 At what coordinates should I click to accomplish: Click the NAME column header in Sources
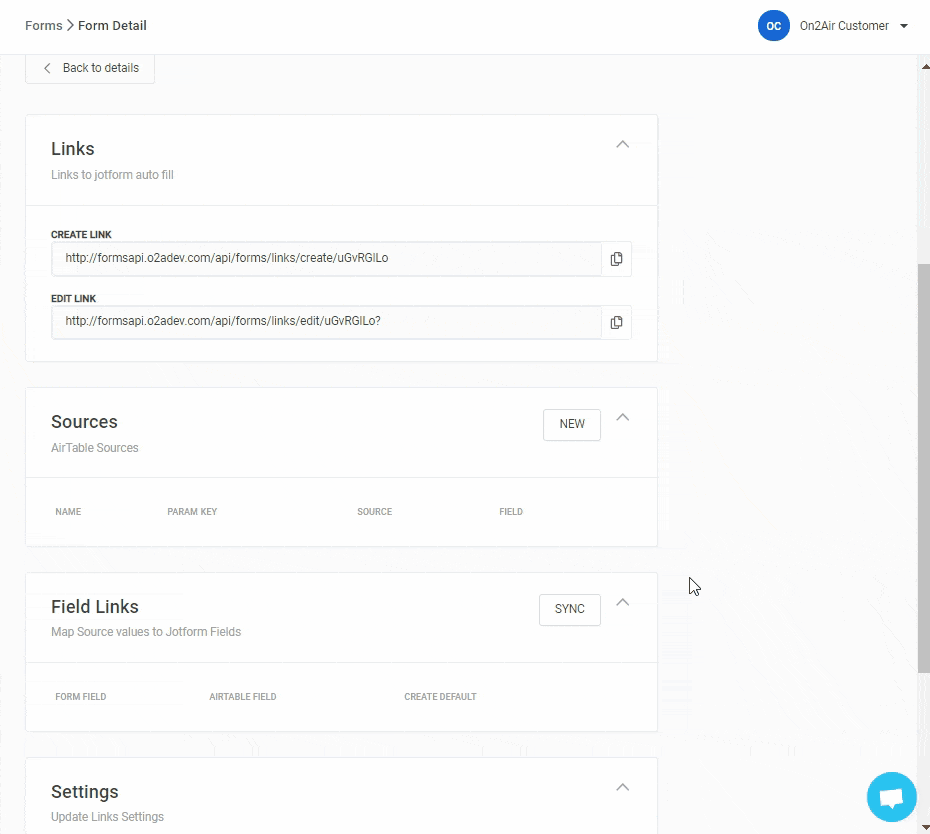(68, 512)
